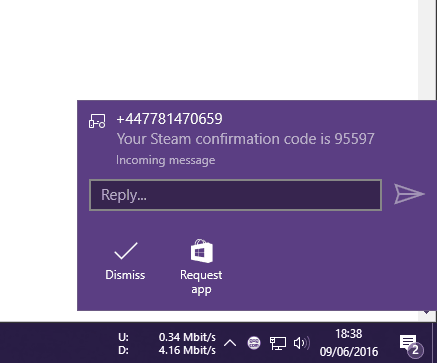Click the Request app label
Screen dimensions: 437x363
click(x=201, y=282)
